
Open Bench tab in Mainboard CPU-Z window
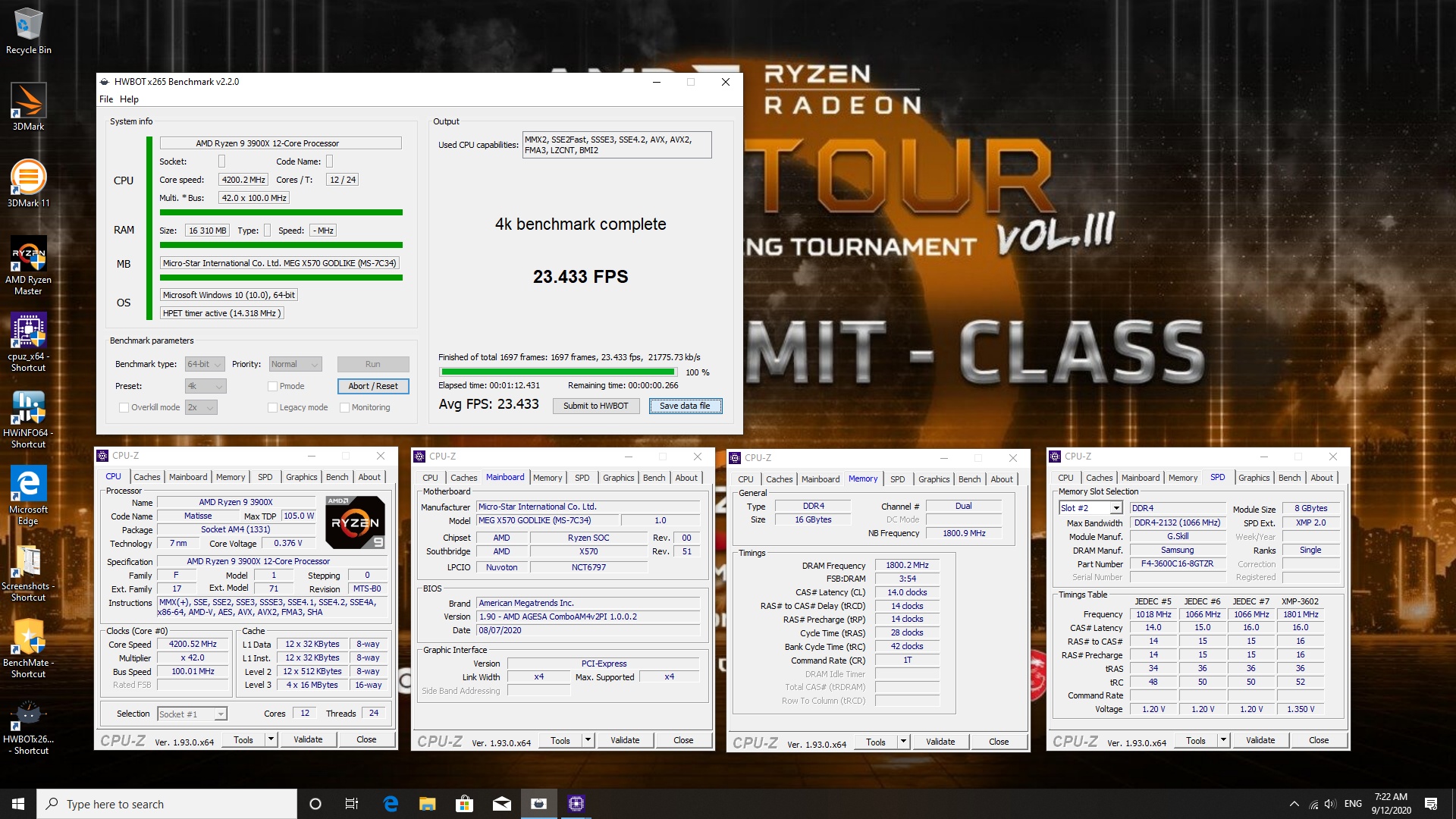[654, 478]
